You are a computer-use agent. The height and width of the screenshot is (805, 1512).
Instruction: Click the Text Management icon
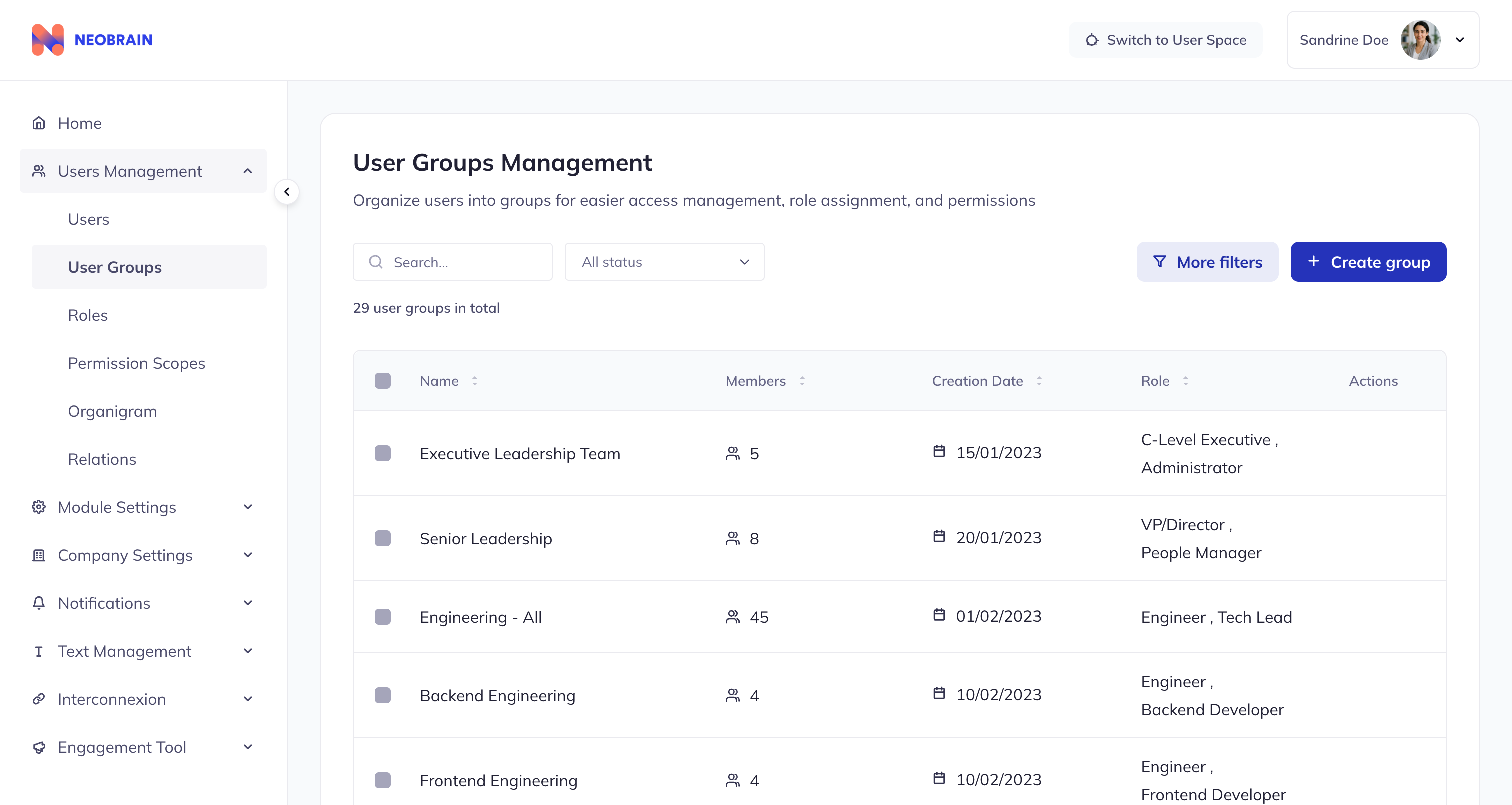click(38, 651)
